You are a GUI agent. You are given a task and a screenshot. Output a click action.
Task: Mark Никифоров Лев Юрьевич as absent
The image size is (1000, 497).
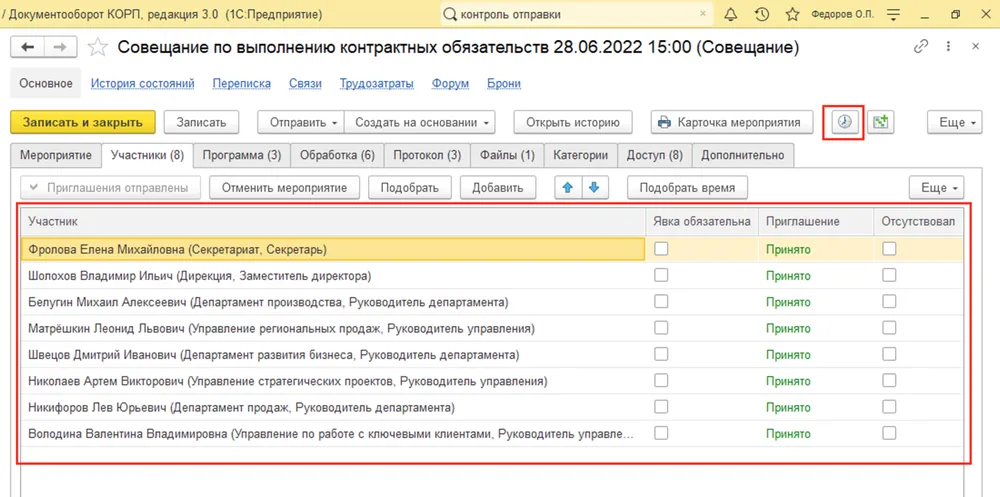[889, 406]
